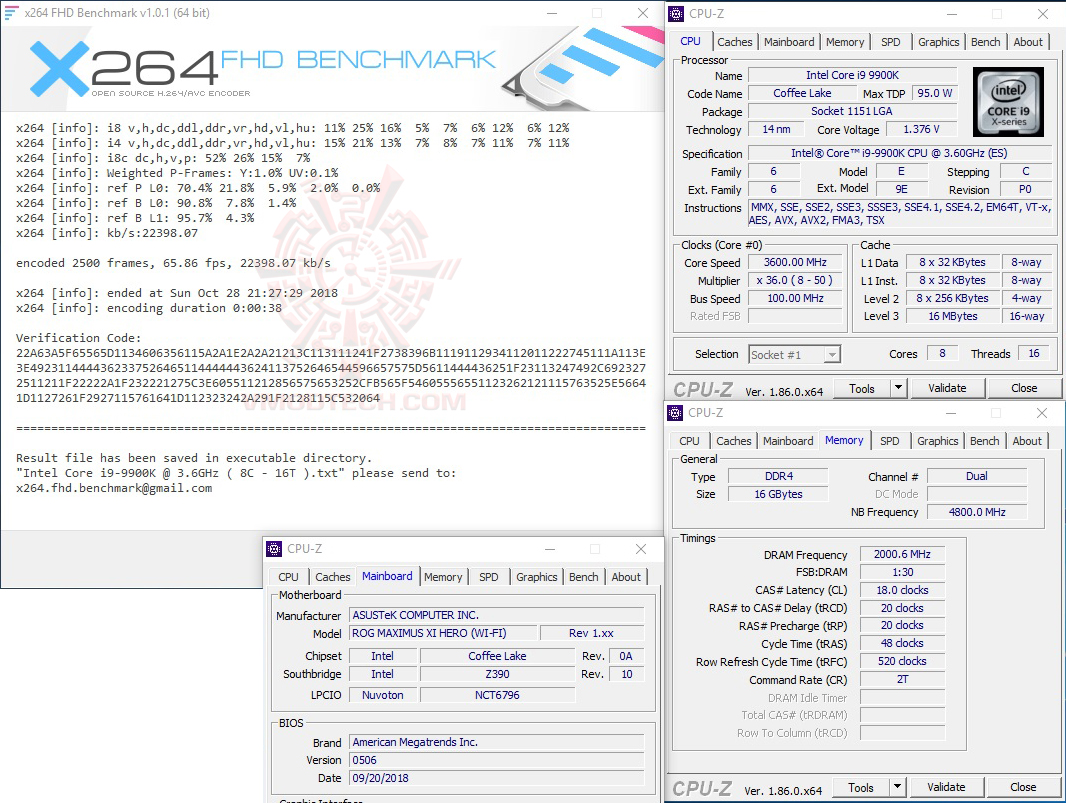Click the BIOS Date 09/20/2018 field
Image resolution: width=1066 pixels, height=803 pixels.
(x=496, y=778)
